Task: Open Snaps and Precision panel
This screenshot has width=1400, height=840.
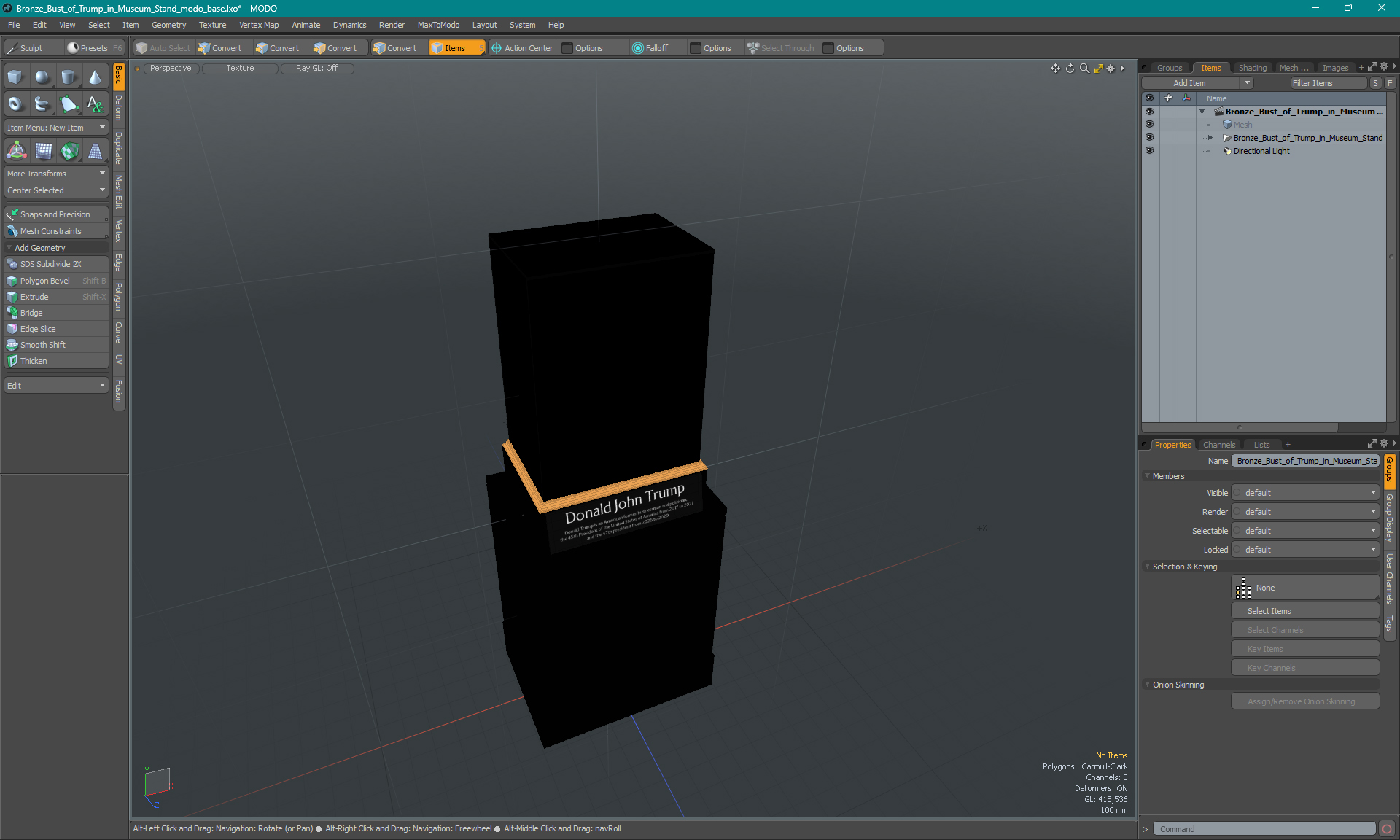Action: click(56, 214)
